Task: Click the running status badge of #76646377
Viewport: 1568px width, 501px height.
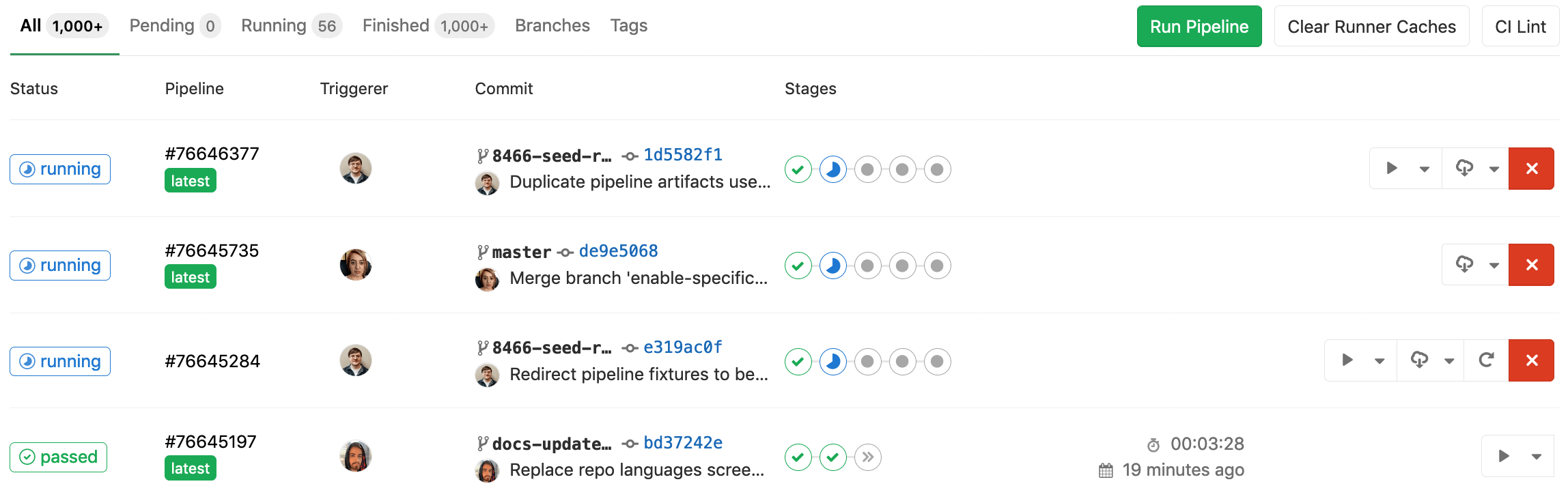Action: coord(59,169)
